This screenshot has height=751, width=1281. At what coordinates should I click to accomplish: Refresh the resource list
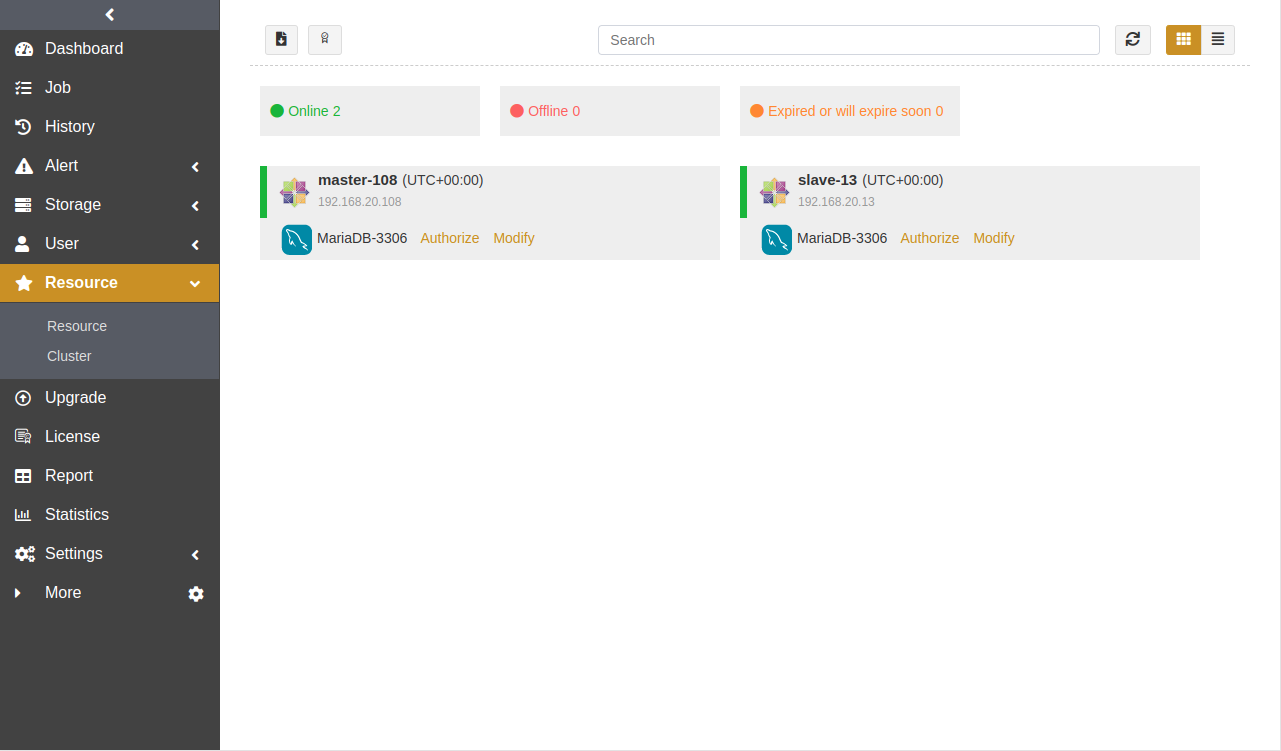[1133, 40]
